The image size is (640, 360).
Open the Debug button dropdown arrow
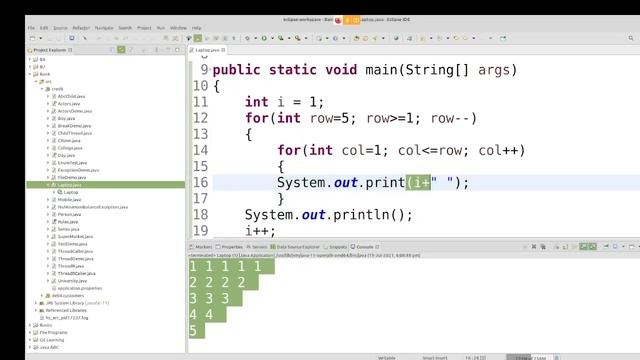tap(256, 38)
